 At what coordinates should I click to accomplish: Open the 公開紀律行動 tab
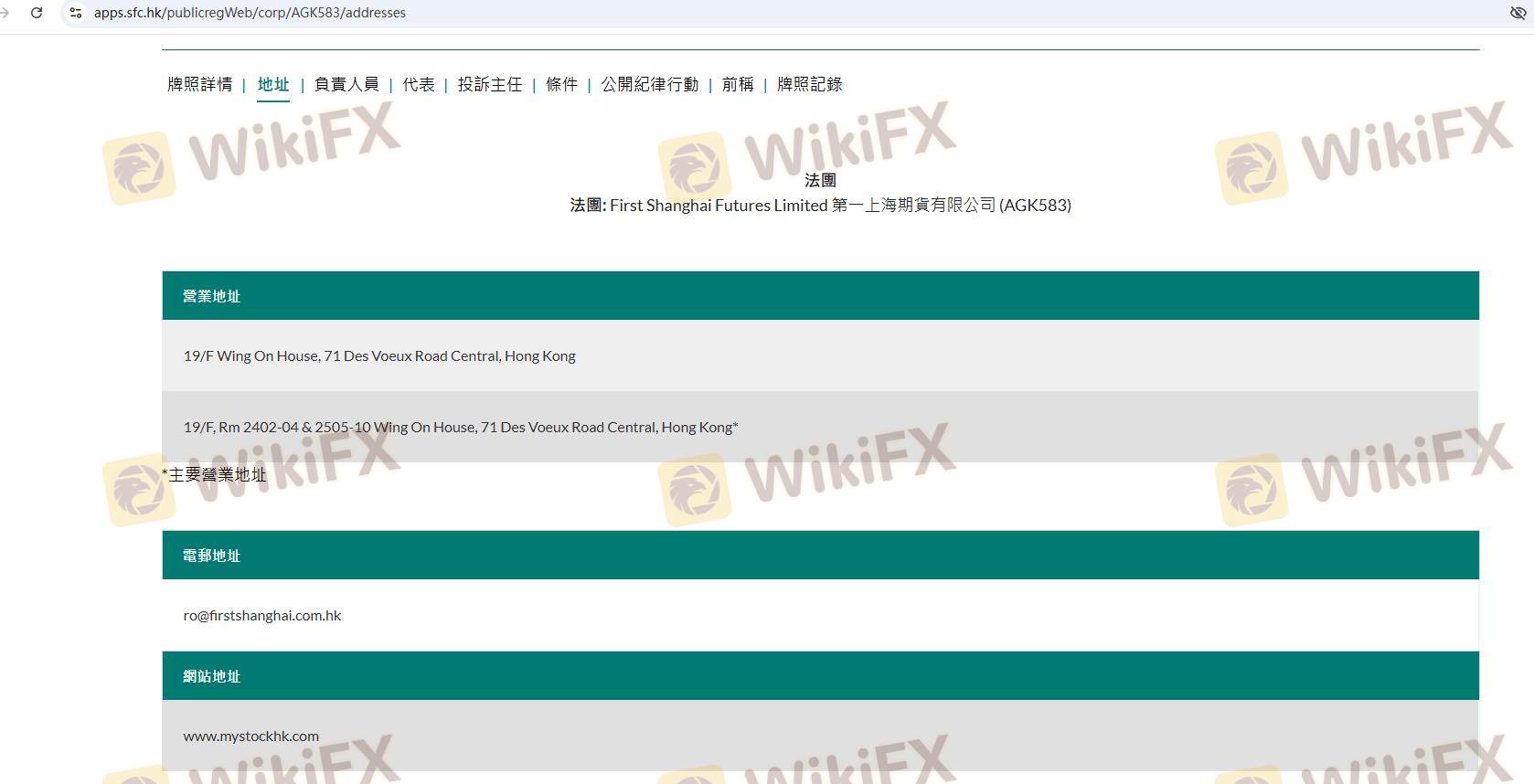(x=649, y=85)
